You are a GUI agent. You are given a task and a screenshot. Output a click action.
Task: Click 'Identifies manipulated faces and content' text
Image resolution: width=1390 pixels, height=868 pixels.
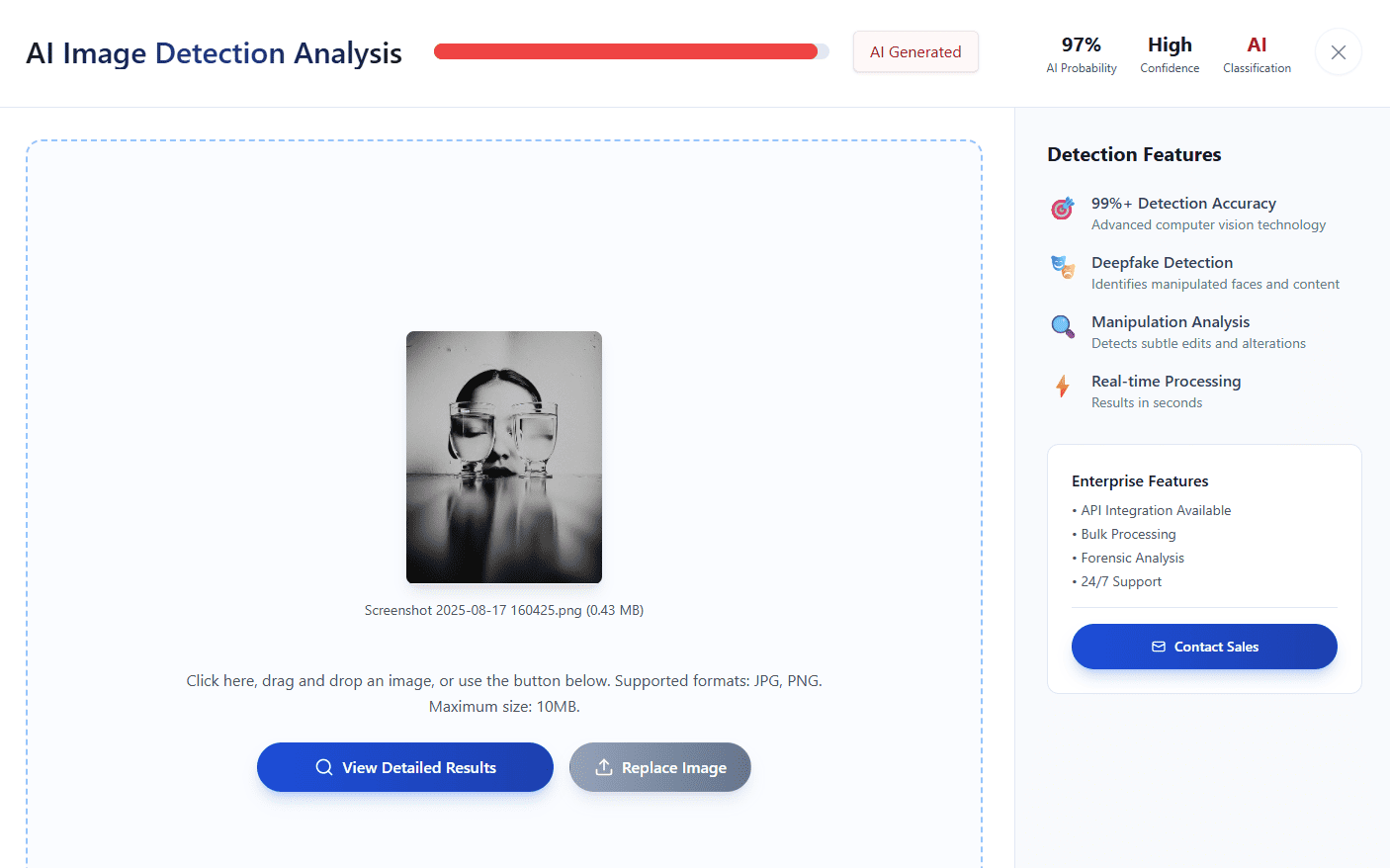click(x=1215, y=284)
